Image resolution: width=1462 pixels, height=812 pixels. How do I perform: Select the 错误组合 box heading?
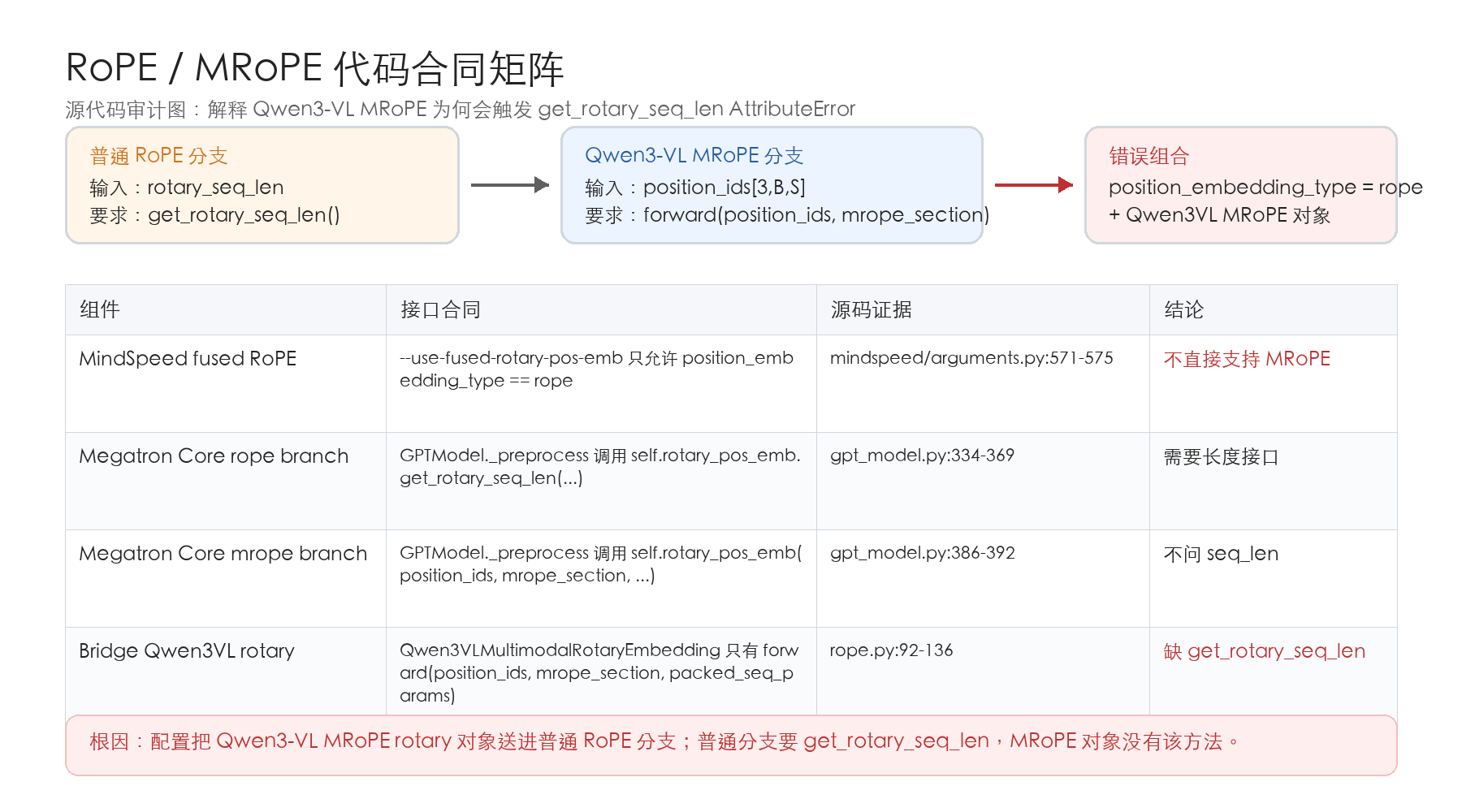point(1149,156)
